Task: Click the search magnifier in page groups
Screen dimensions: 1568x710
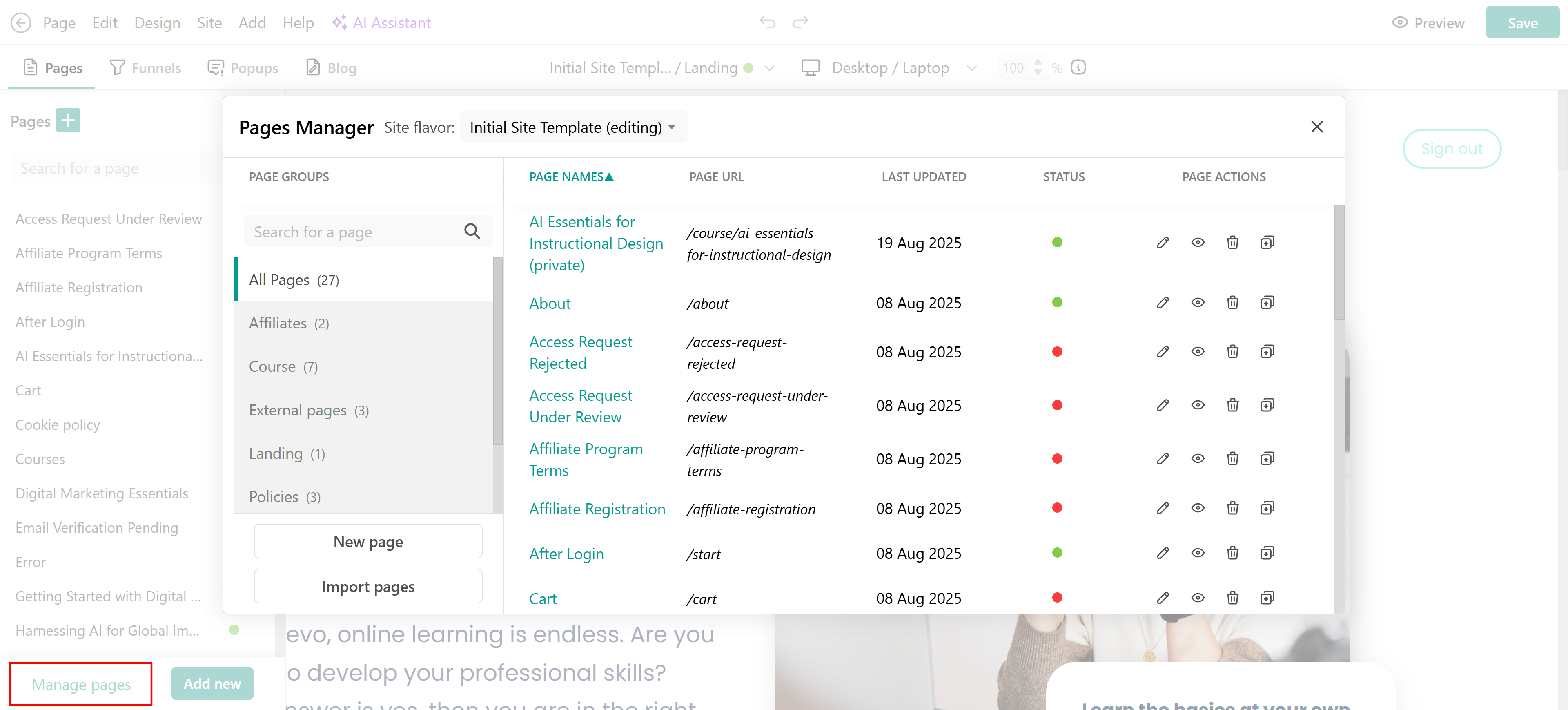Action: 472,231
